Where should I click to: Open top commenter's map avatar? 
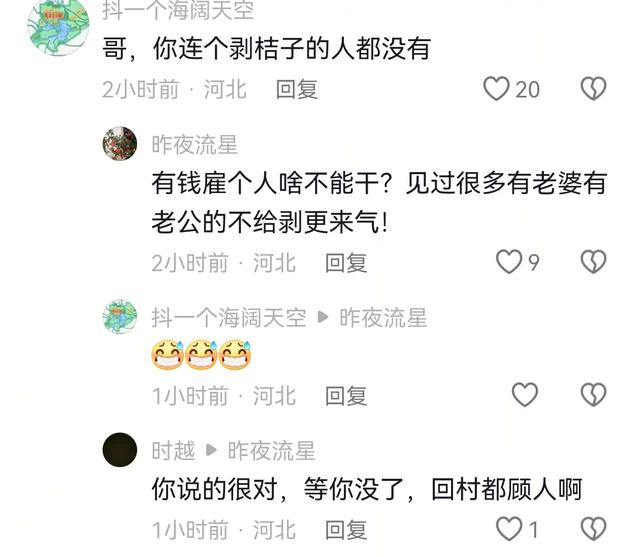(x=58, y=25)
